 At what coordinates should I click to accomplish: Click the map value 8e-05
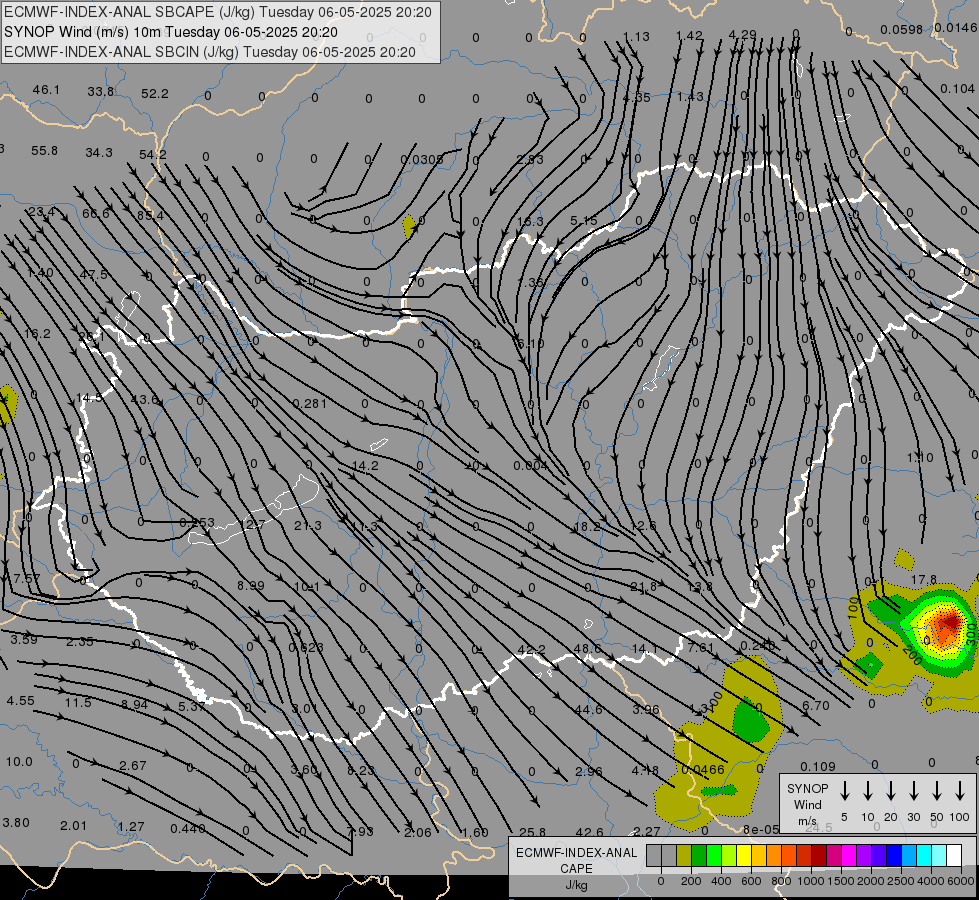click(x=761, y=829)
